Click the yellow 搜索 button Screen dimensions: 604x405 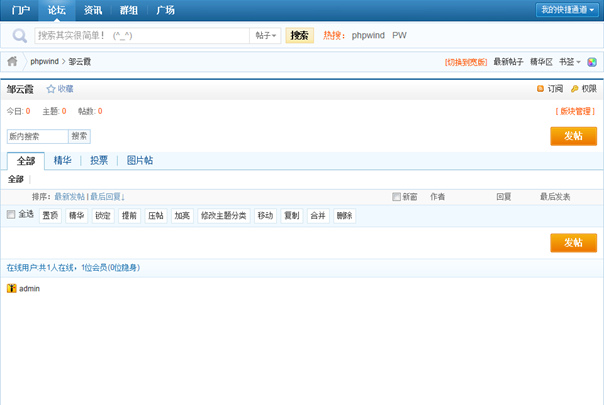click(299, 35)
